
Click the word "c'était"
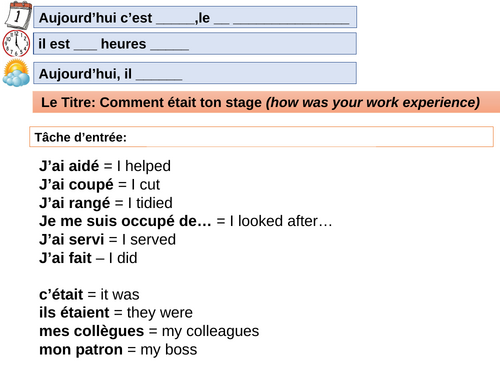point(61,295)
